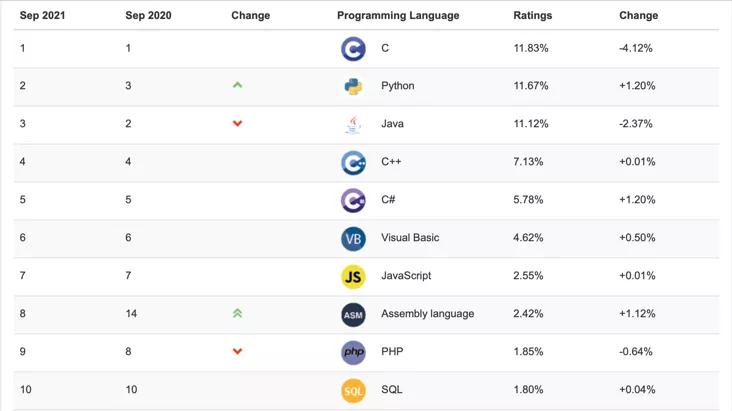Click the double green arrow for Assembly
The height and width of the screenshot is (411, 732).
click(x=237, y=313)
